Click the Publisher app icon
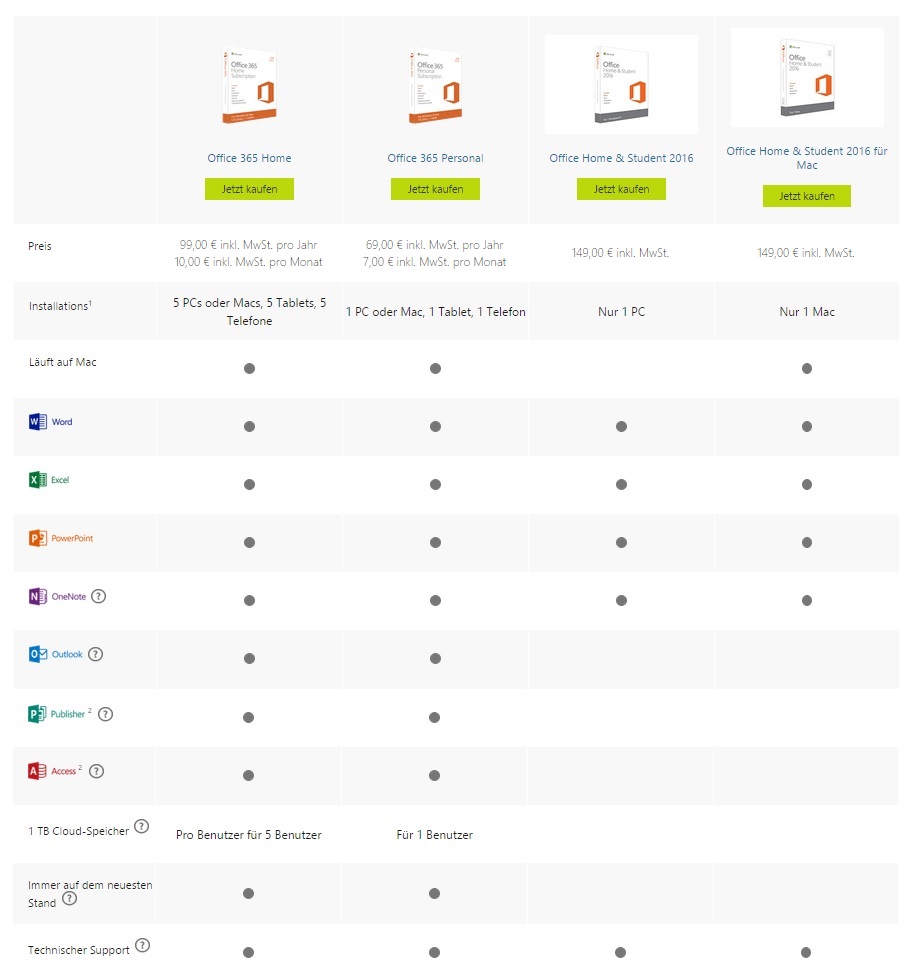Screen dimensions: 908x966 [37, 713]
